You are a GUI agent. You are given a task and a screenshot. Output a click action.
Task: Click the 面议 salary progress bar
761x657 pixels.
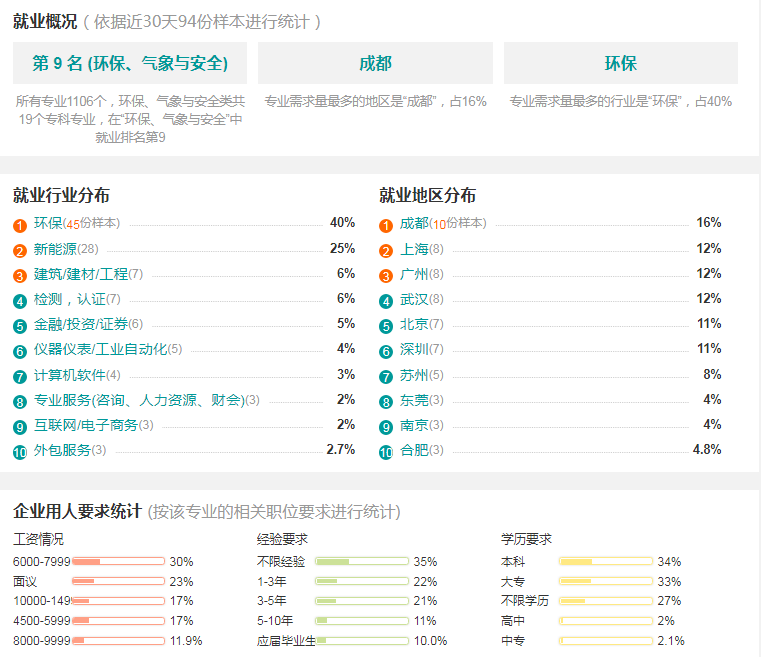click(118, 581)
